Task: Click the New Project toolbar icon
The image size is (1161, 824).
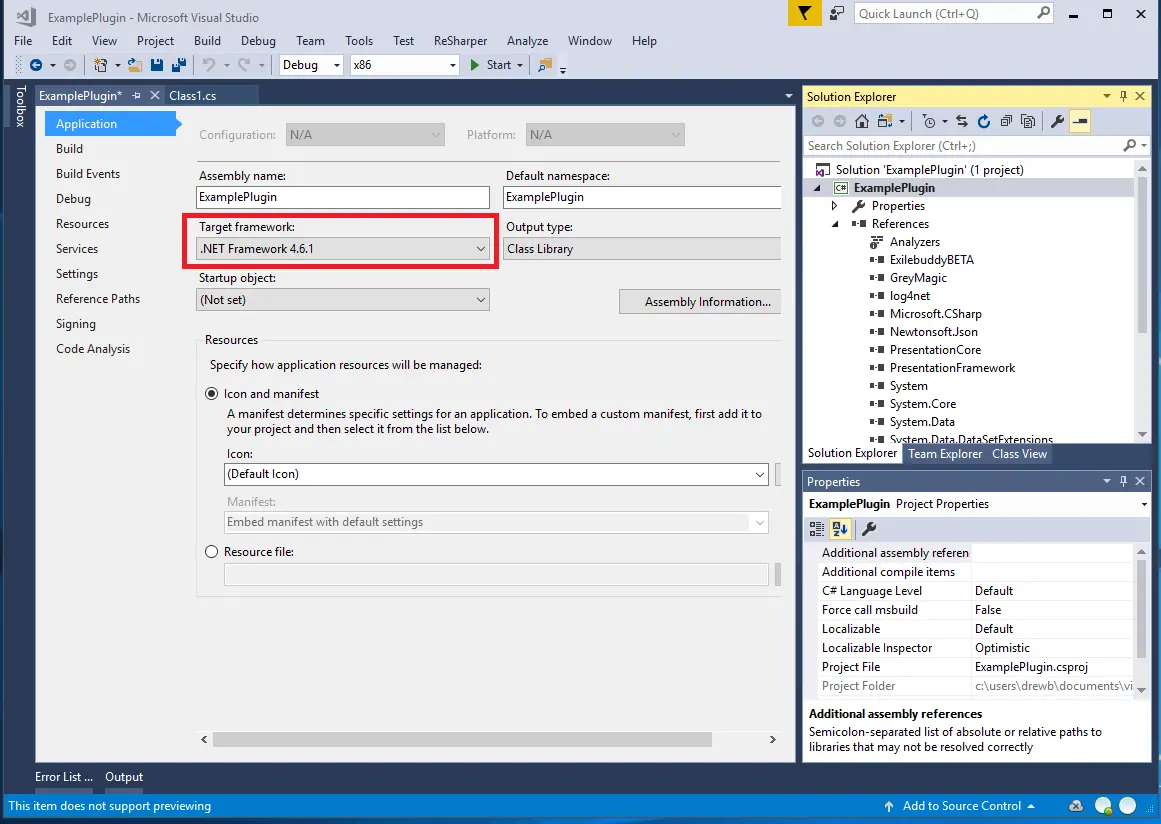Action: pos(100,65)
